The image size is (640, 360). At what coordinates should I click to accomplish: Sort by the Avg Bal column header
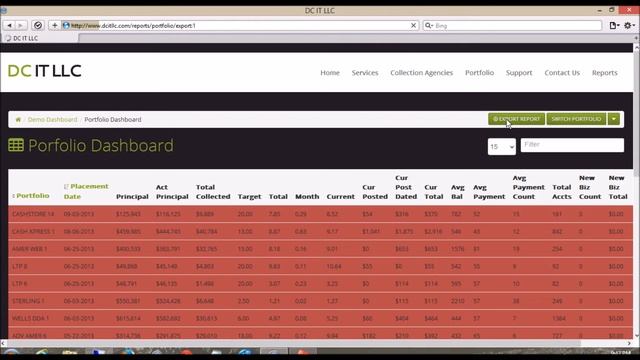(458, 191)
